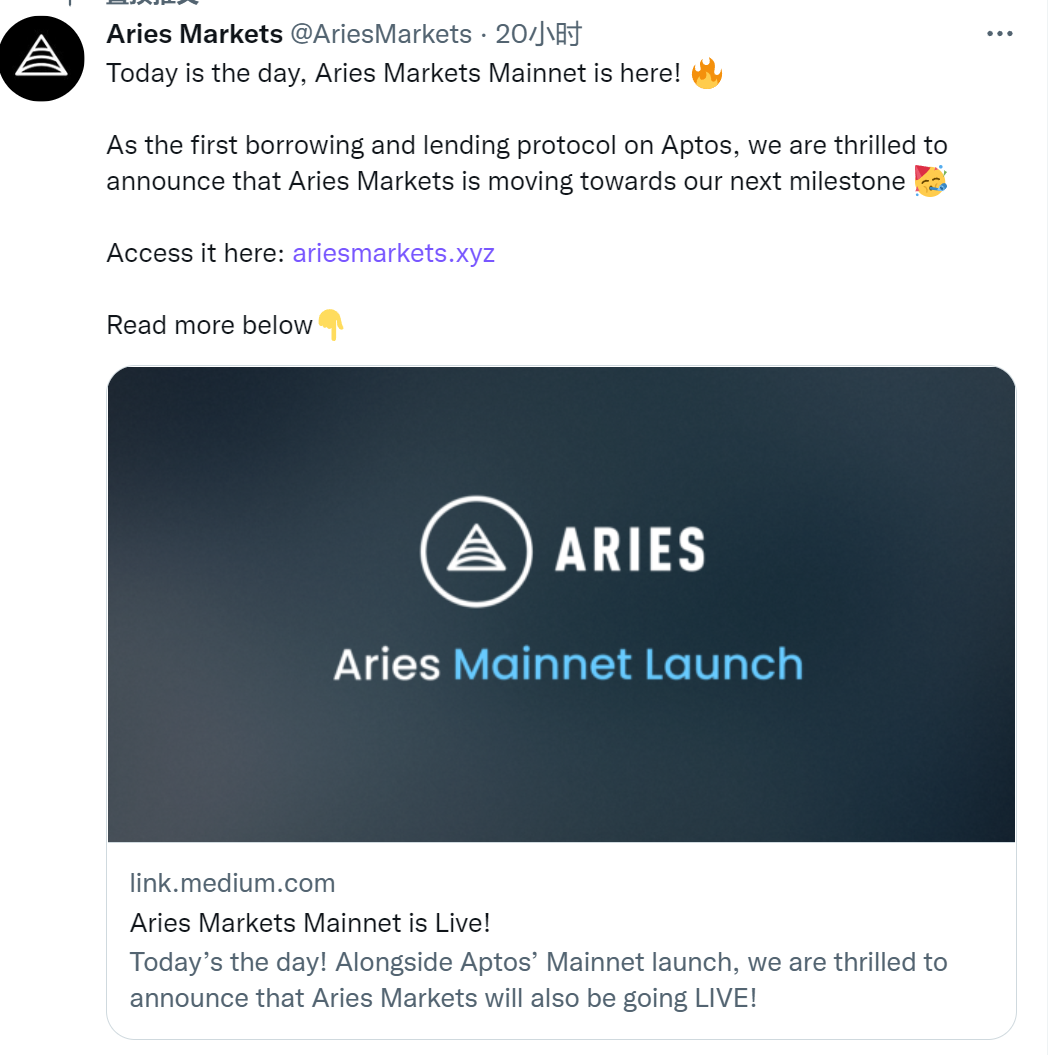Click the pinned tweet label above the name
This screenshot has height=1055, width=1057.
[x=150, y=3]
